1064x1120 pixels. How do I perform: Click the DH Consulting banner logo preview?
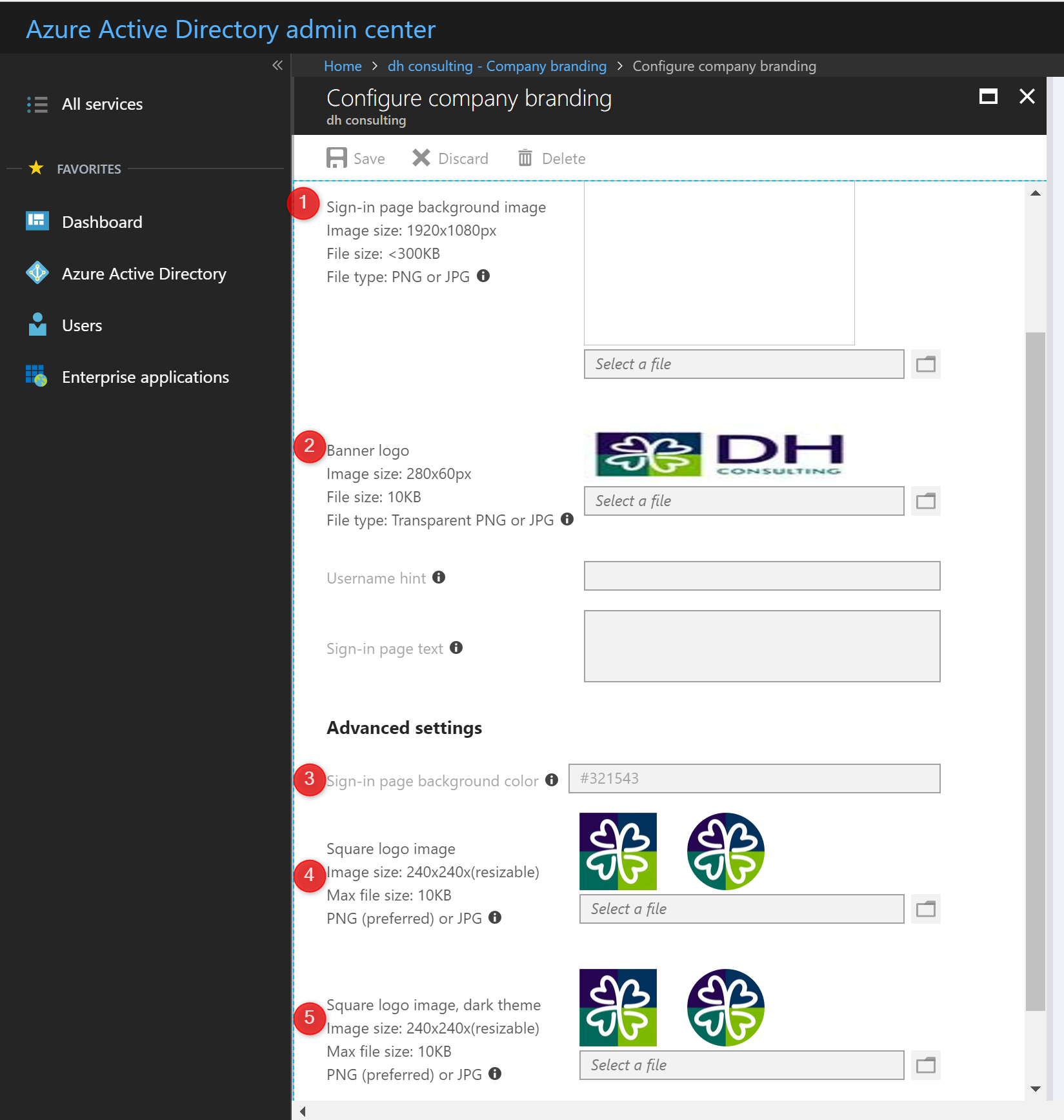point(719,454)
